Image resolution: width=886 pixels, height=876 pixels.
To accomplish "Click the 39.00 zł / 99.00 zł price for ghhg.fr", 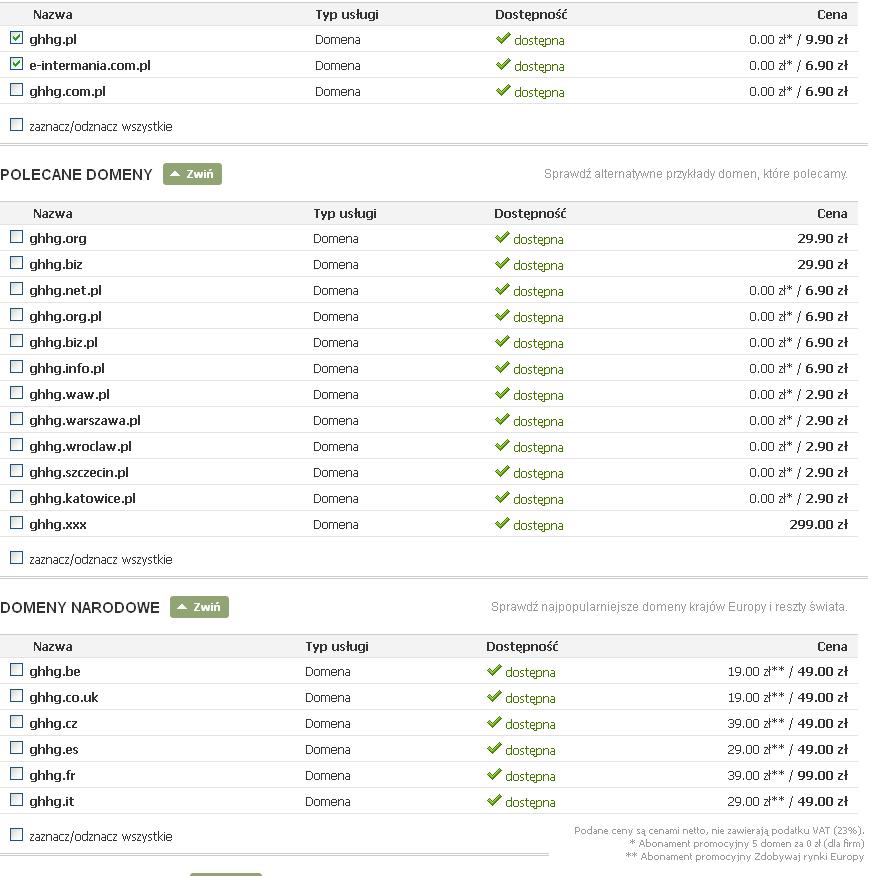I will coord(787,775).
